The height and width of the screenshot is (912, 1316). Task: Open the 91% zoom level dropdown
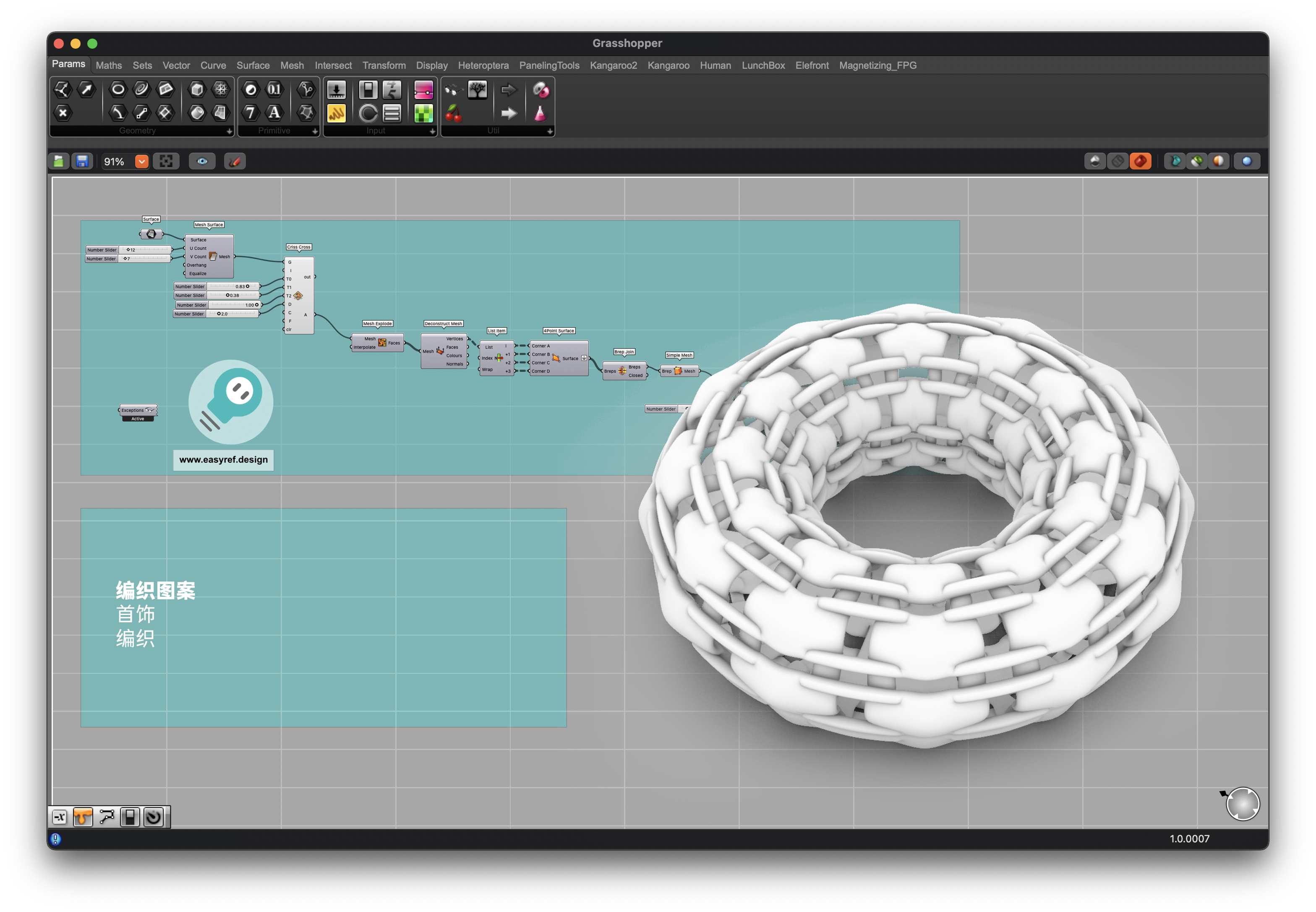[x=141, y=162]
